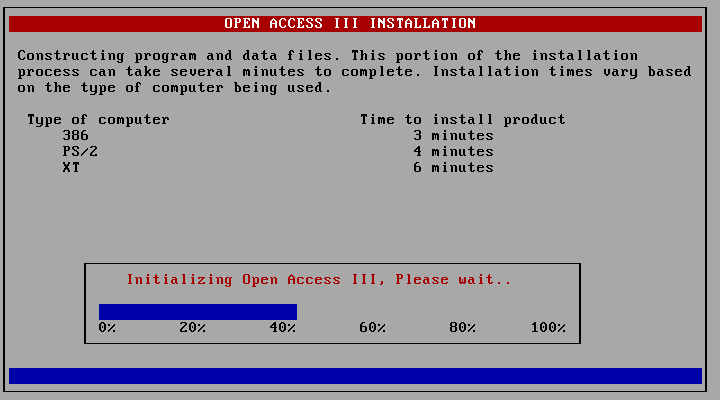The image size is (720, 400).
Task: Click the 'Time to install product' heading
Action: tap(462, 120)
